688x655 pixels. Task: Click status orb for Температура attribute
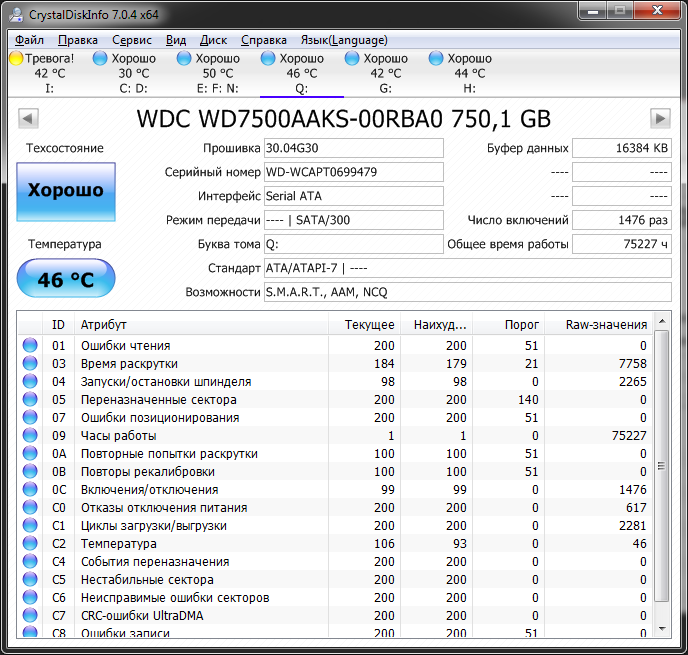tap(30, 543)
